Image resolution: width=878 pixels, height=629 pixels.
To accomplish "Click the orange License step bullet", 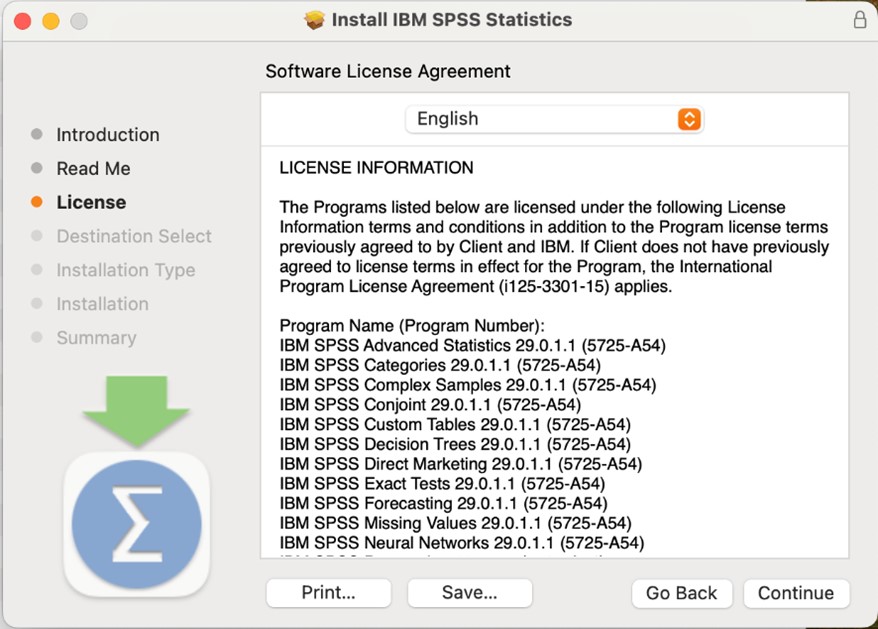I will (37, 202).
